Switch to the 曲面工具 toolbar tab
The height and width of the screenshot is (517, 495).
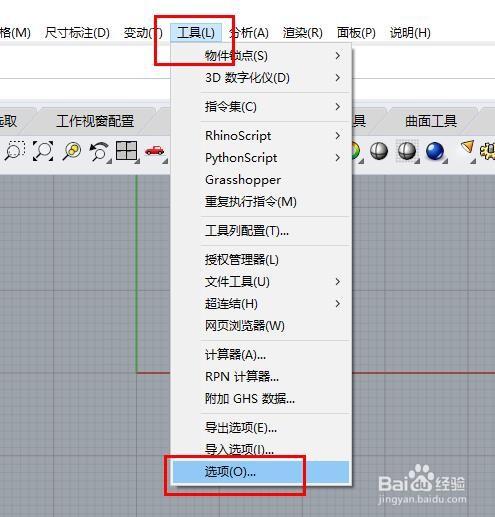click(x=431, y=121)
